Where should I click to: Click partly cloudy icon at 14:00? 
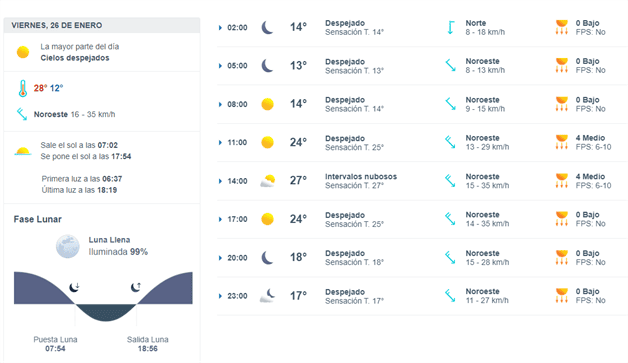(268, 181)
